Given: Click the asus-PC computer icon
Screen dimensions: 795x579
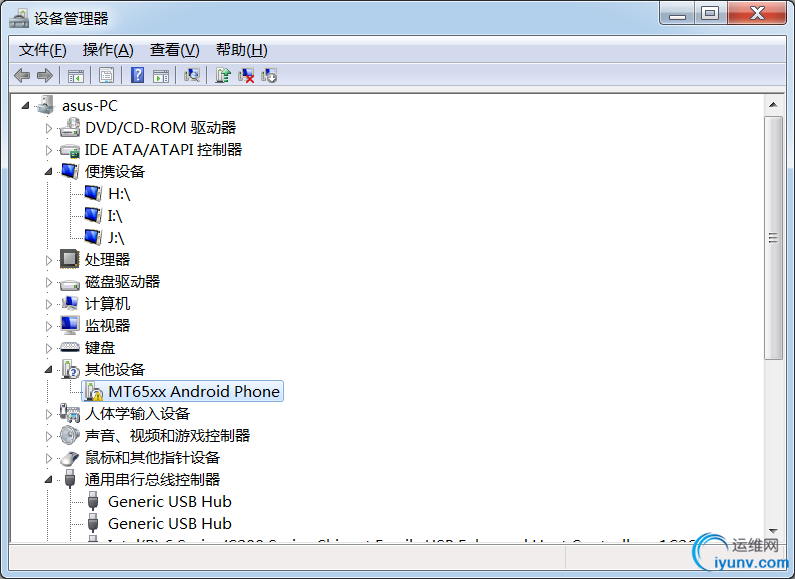Looking at the screenshot, I should pos(46,105).
